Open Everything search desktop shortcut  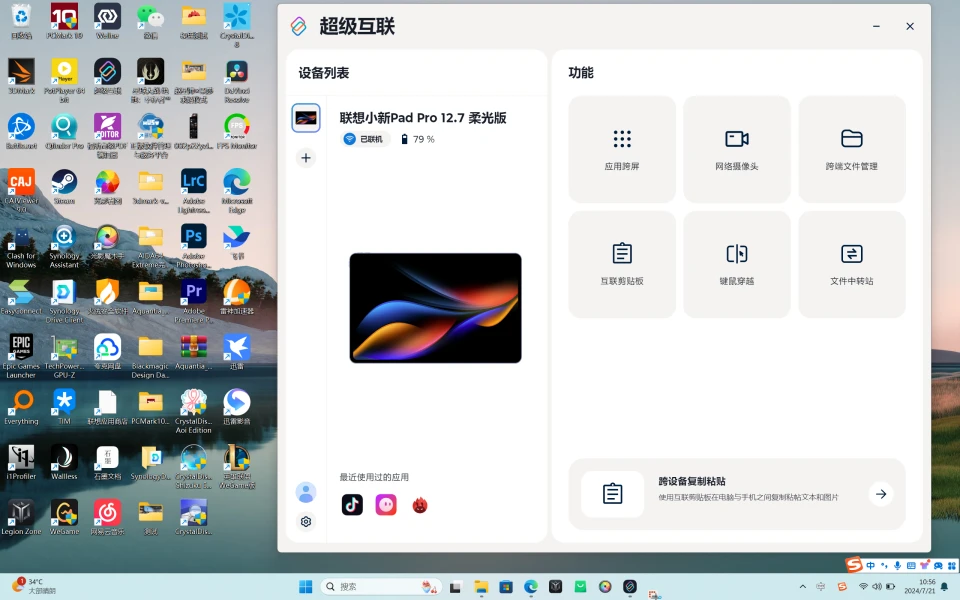click(x=21, y=407)
